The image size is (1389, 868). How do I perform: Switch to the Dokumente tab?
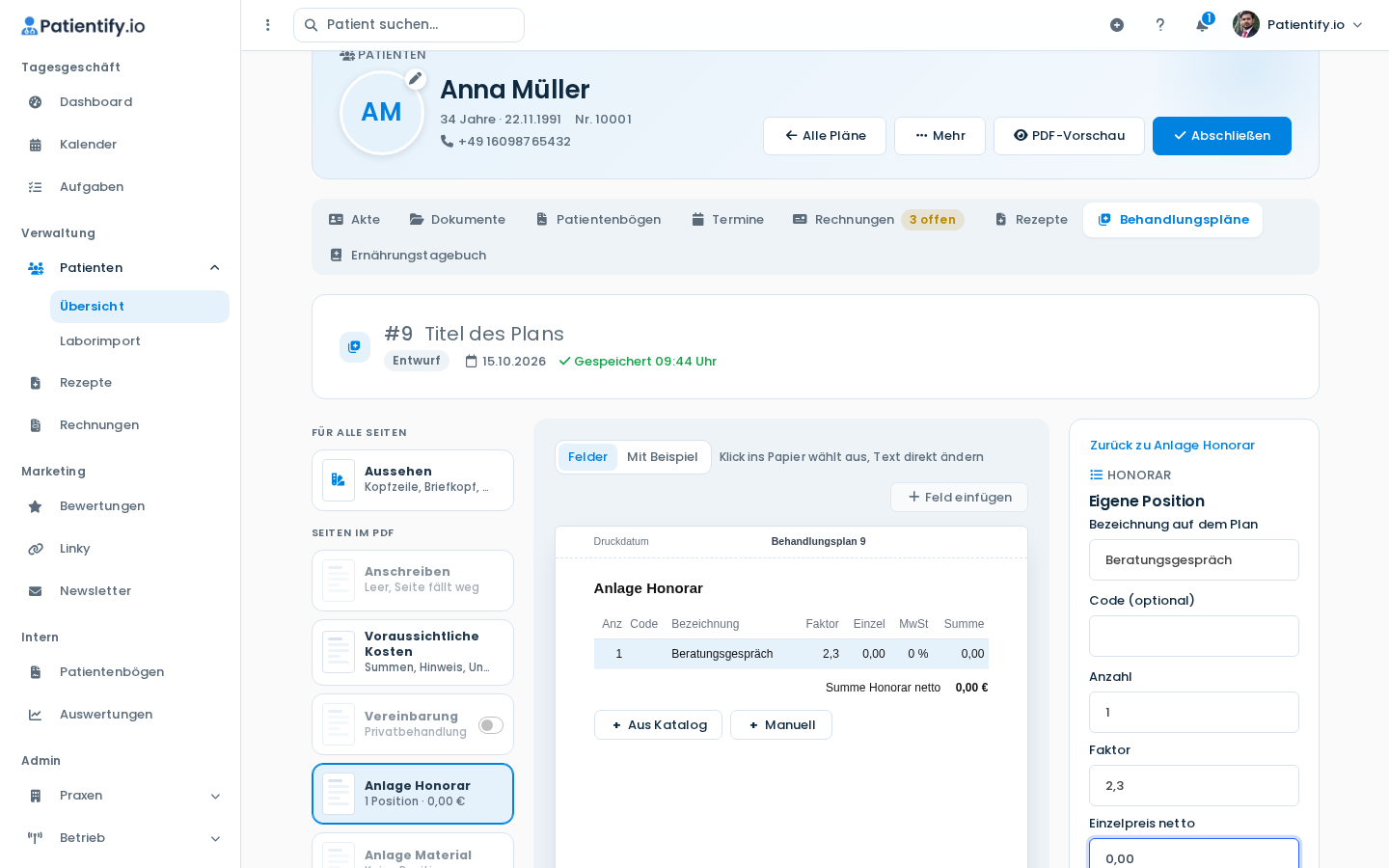(457, 220)
